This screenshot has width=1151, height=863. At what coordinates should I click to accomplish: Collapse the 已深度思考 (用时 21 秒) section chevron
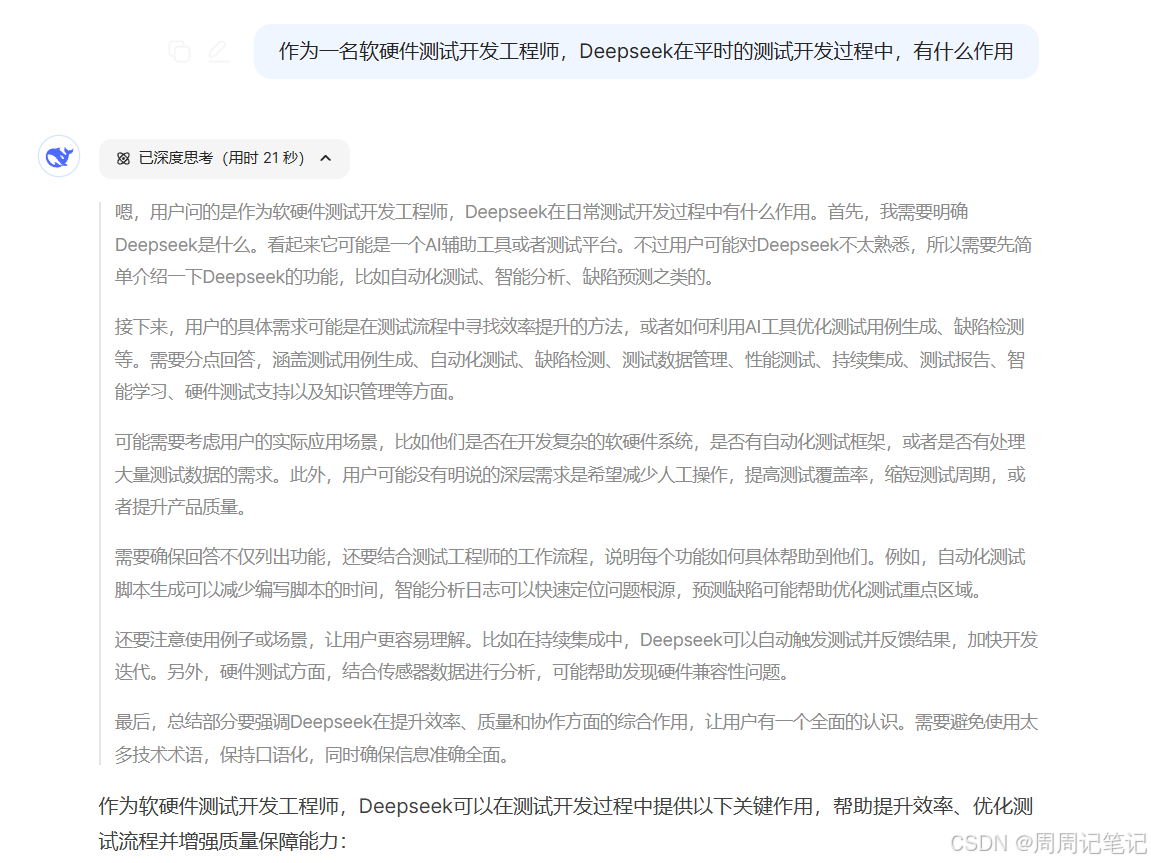click(326, 158)
